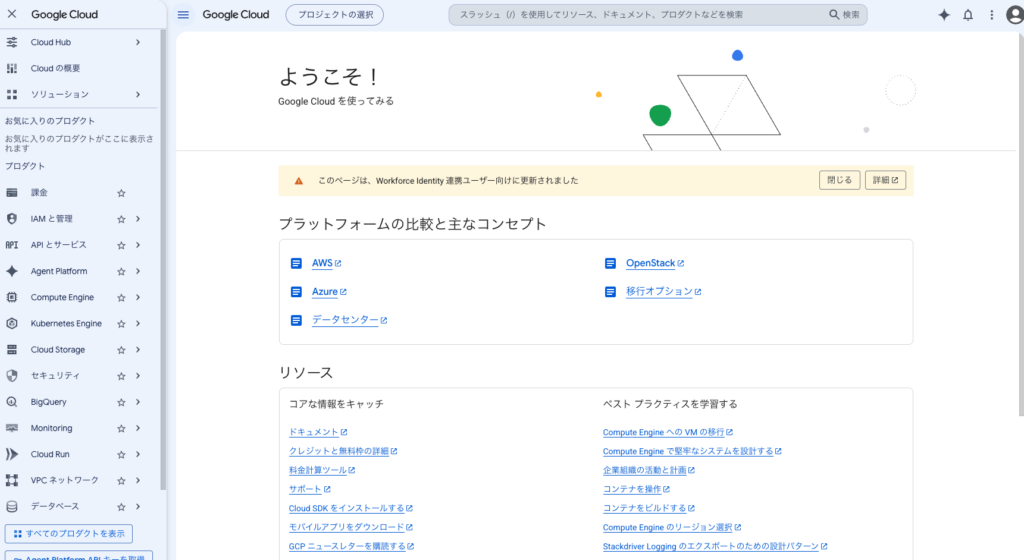The image size is (1024, 560).
Task: Open the ドキュメント resource link
Action: click(313, 432)
